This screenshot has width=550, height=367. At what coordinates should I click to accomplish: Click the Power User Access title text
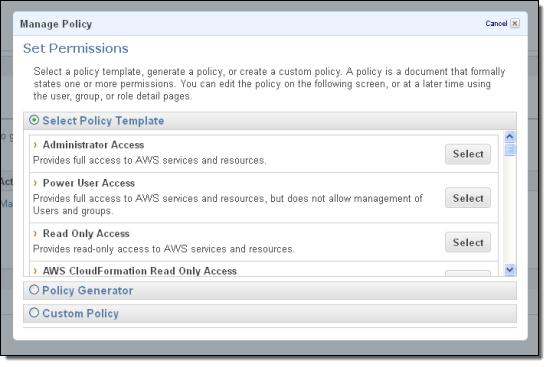pos(89,183)
